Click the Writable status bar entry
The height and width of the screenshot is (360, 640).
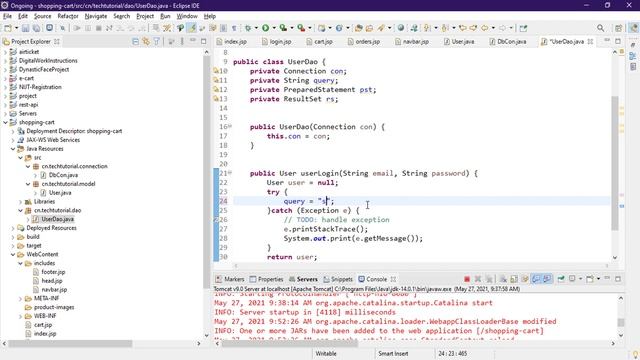(x=326, y=353)
